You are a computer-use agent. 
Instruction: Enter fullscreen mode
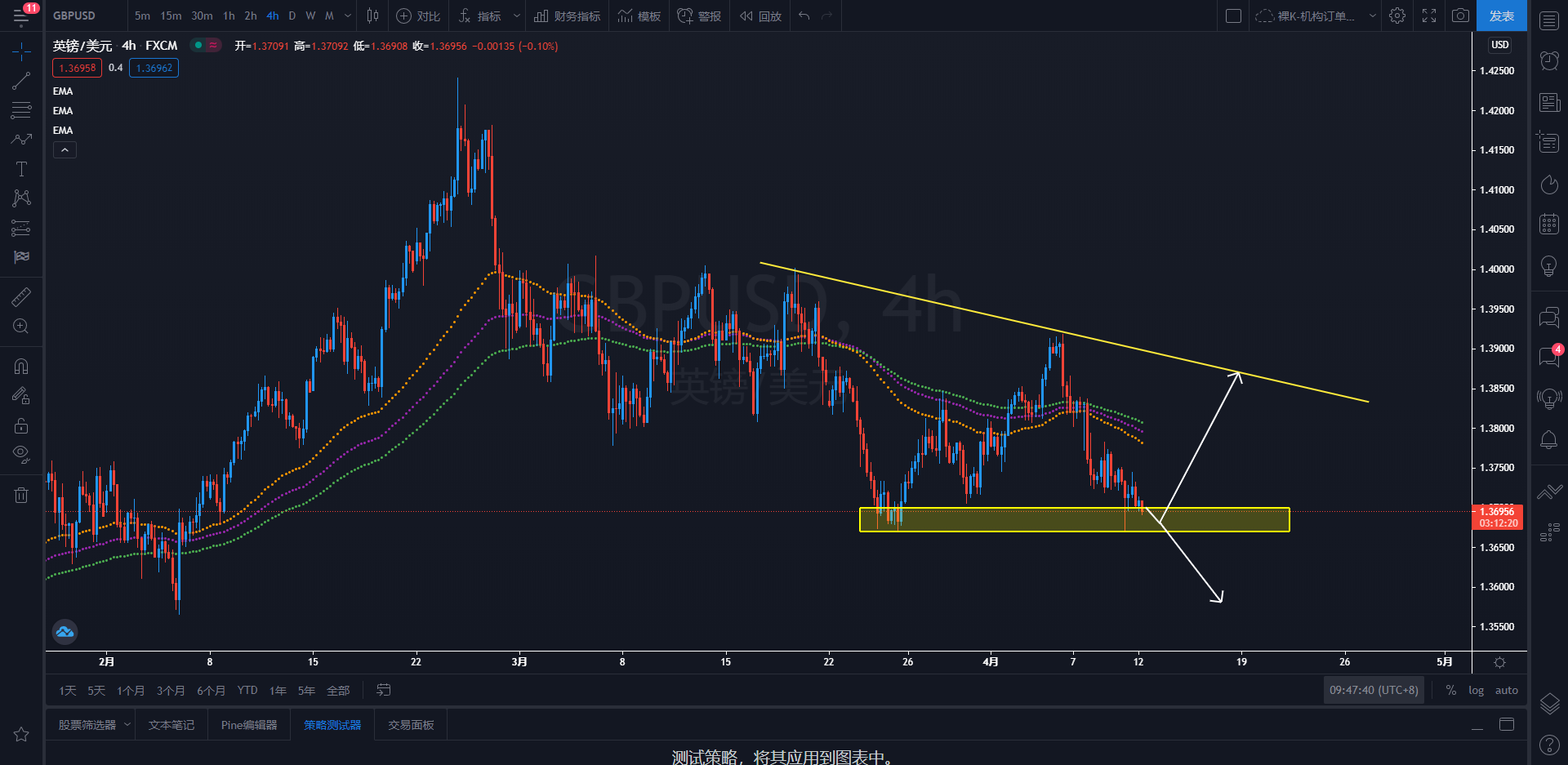1429,16
